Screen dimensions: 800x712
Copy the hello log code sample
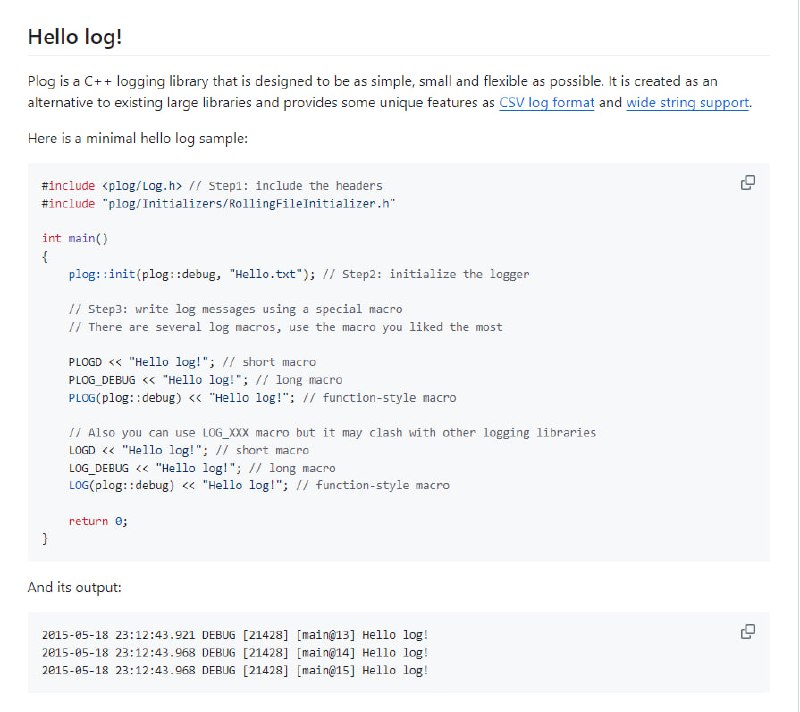coord(747,182)
